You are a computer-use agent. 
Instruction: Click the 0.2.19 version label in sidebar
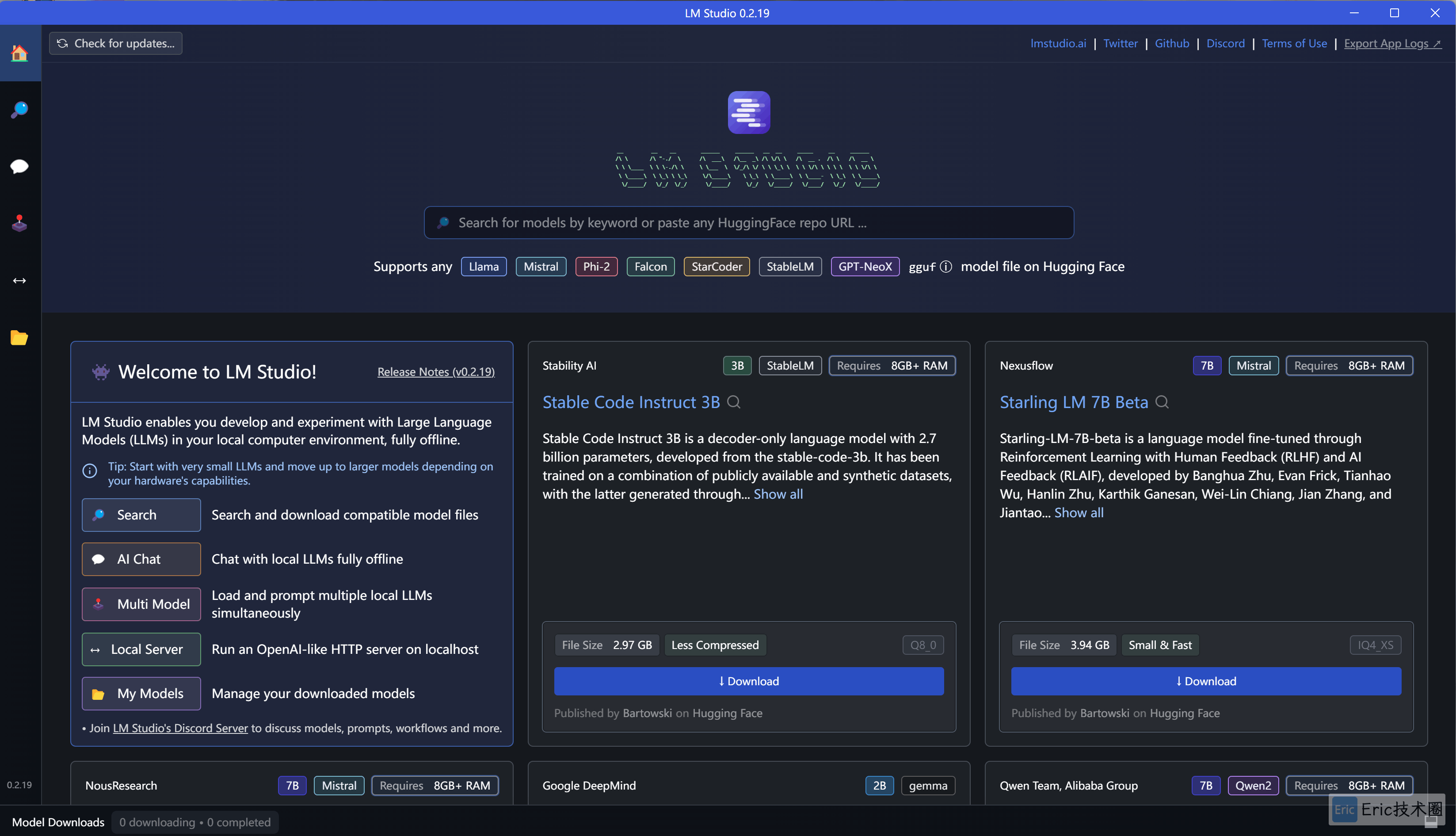click(x=19, y=785)
